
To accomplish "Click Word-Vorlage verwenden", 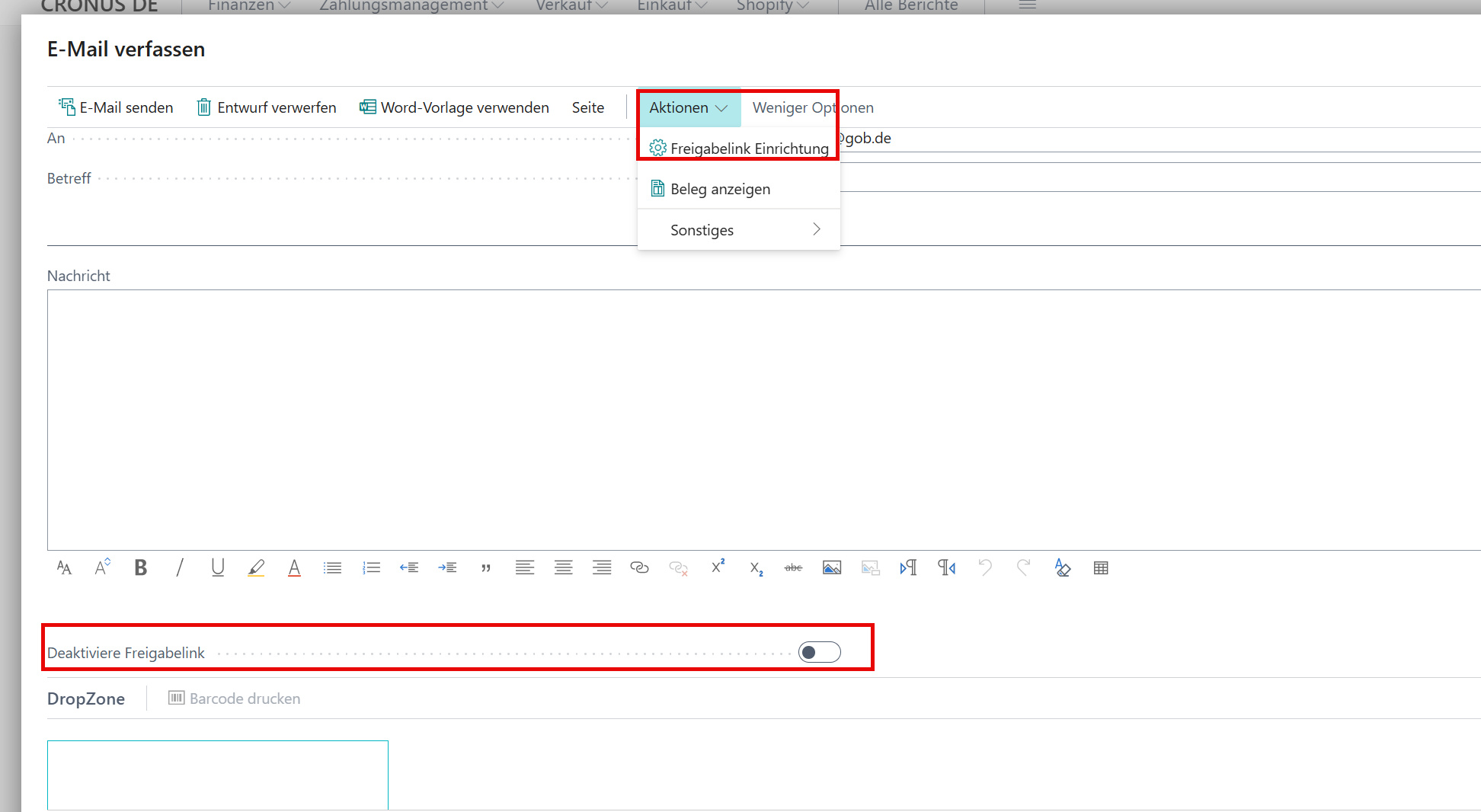I will 455,107.
